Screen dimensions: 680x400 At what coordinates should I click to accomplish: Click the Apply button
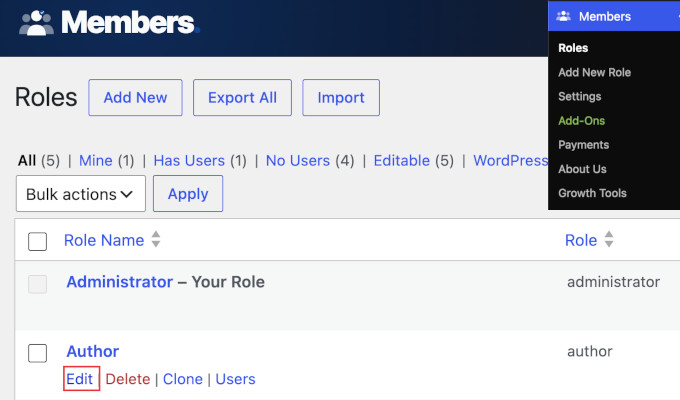188,193
